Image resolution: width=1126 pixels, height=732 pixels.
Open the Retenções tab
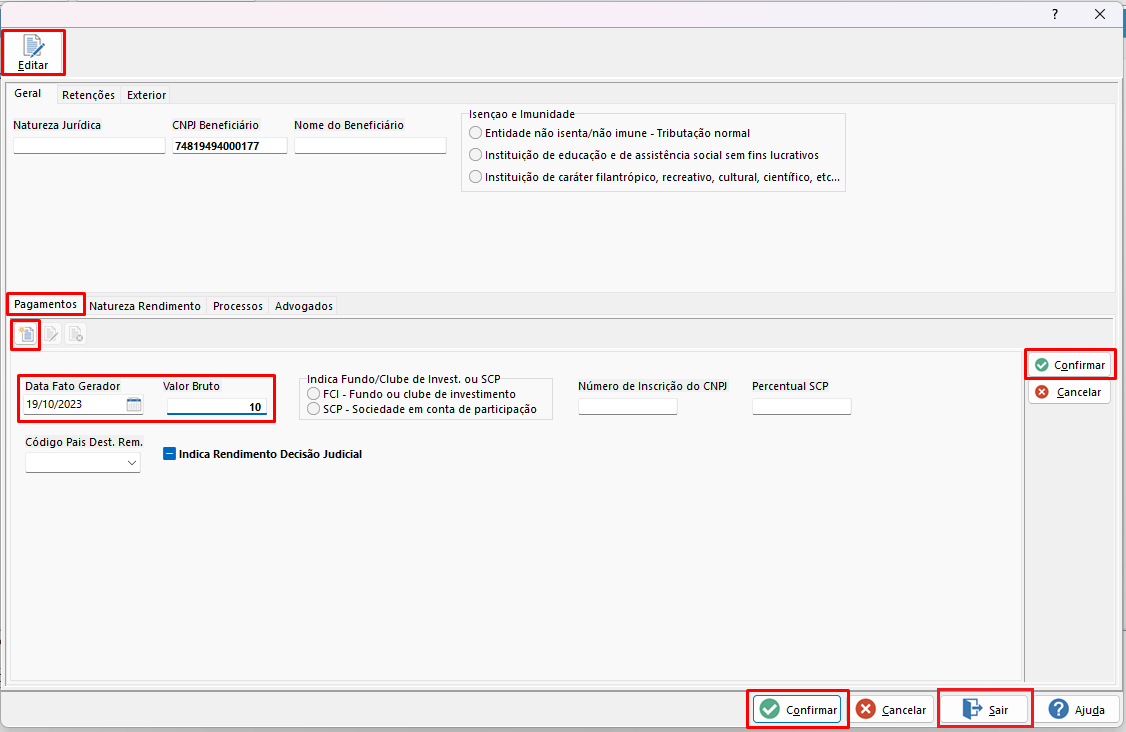click(88, 95)
